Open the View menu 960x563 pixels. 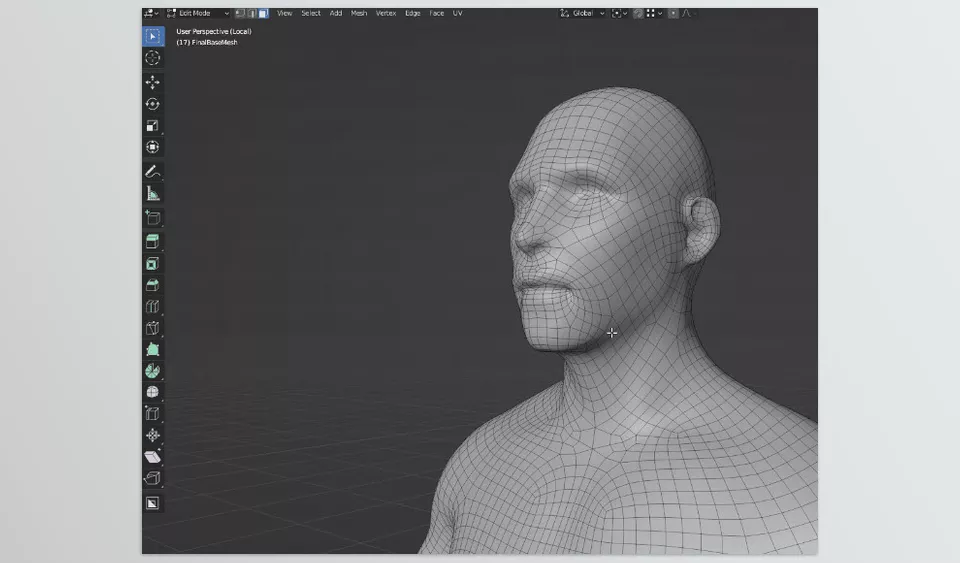[x=284, y=13]
